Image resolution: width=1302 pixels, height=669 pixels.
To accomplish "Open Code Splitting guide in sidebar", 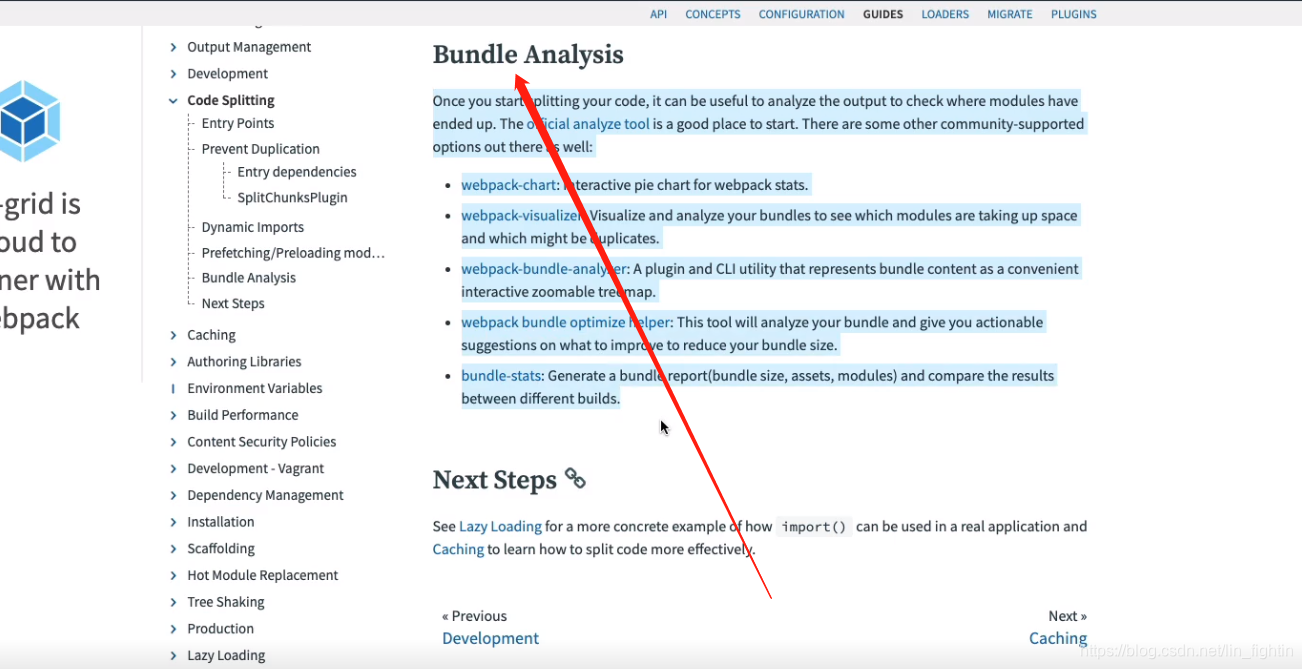I will (231, 100).
